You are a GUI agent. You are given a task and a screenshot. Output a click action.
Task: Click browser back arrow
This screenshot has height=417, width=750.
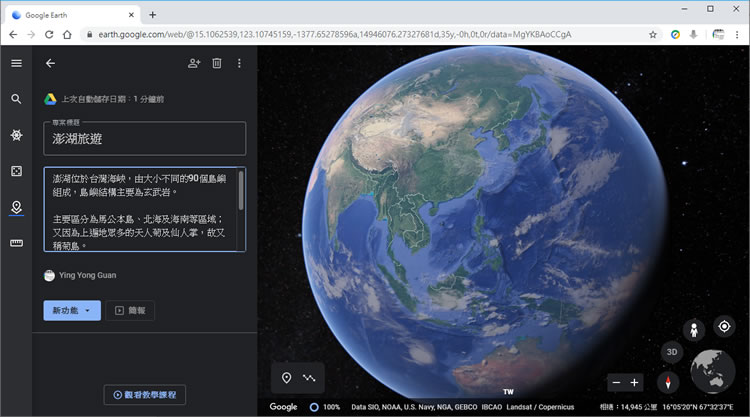(x=13, y=34)
